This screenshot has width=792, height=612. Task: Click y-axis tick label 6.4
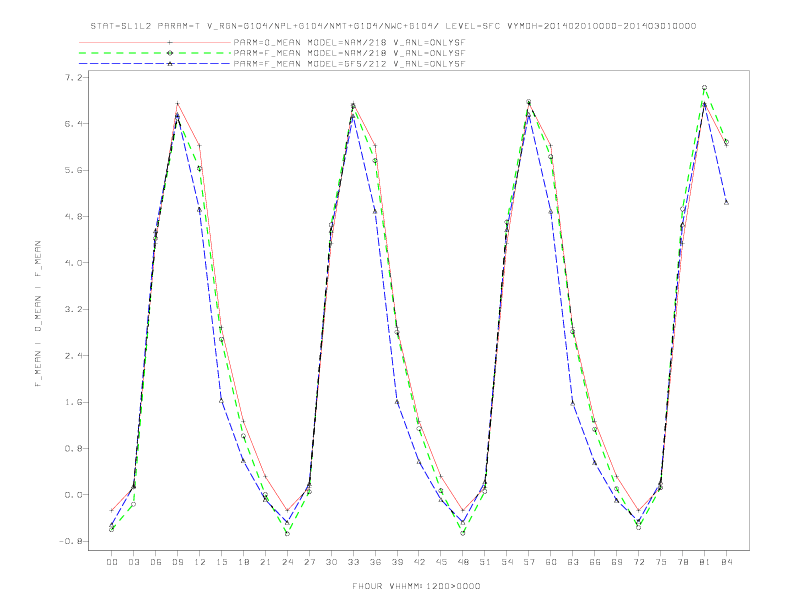point(73,124)
